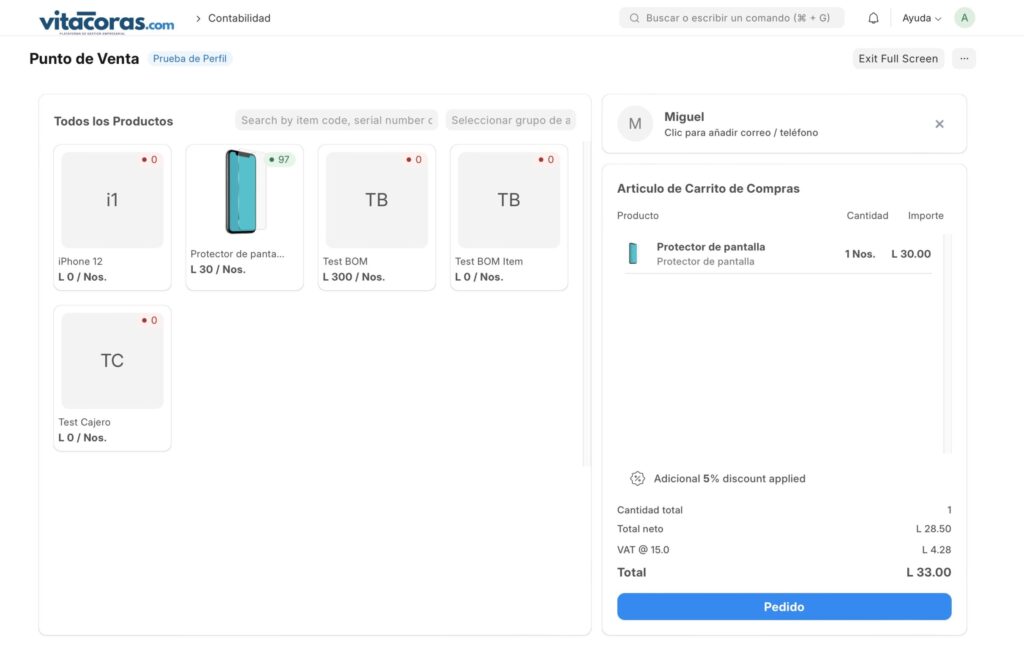Screen dimensions: 1024x649
Task: Open the user avatar menu
Action: [964, 18]
